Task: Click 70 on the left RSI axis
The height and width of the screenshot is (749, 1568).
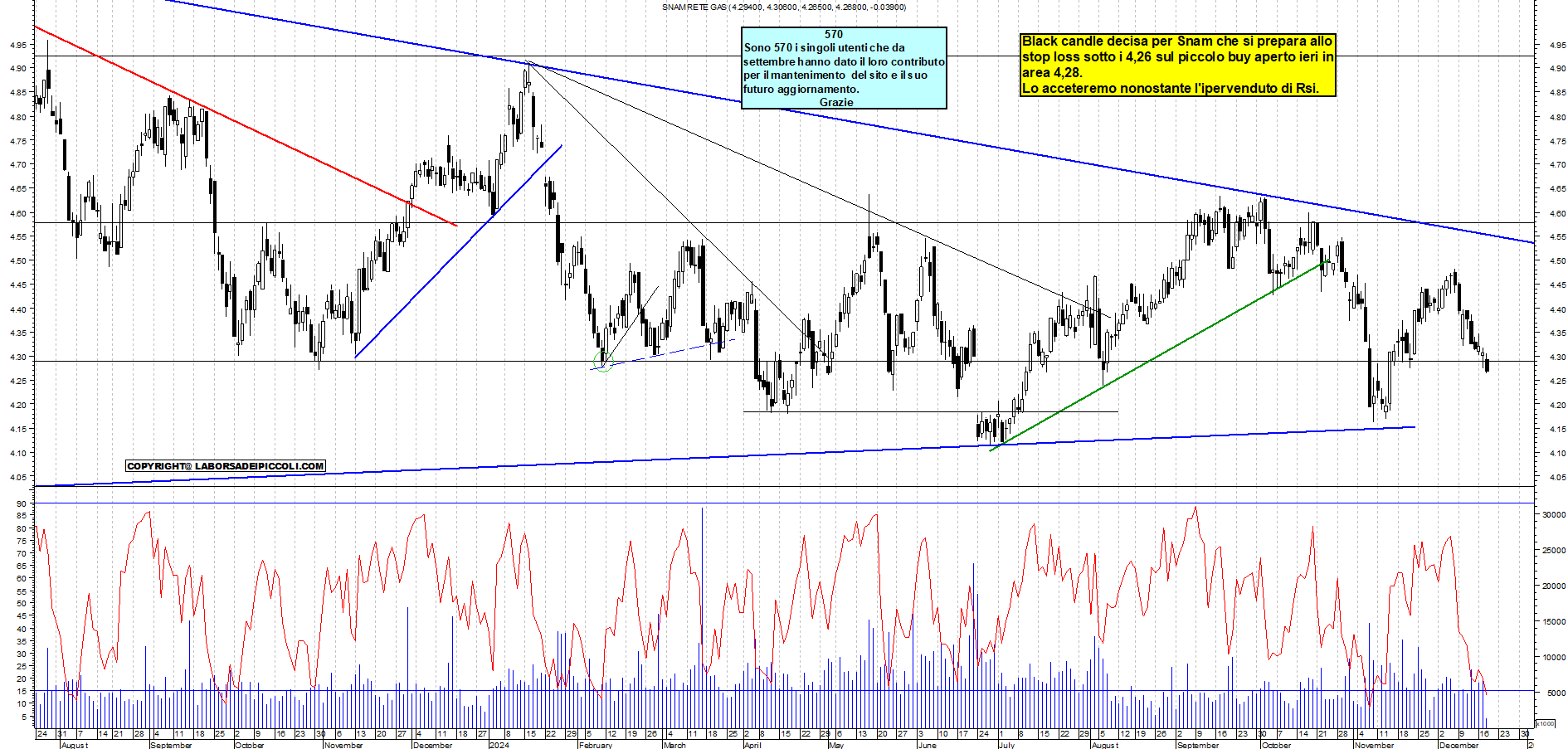Action: click(x=22, y=553)
